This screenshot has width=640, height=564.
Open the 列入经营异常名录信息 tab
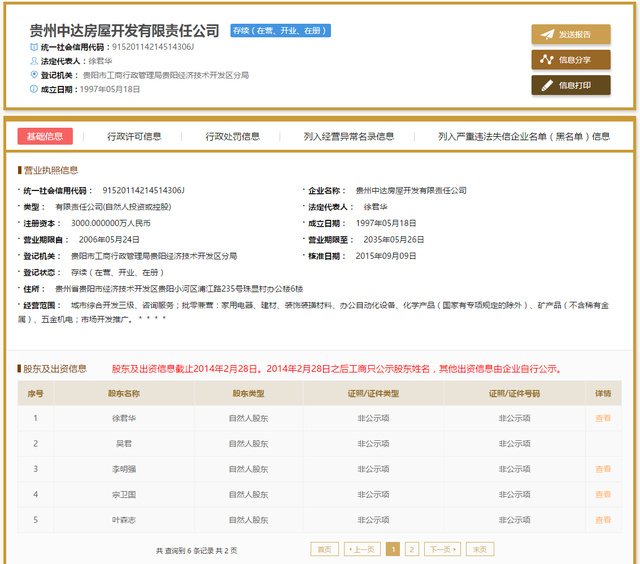point(349,136)
